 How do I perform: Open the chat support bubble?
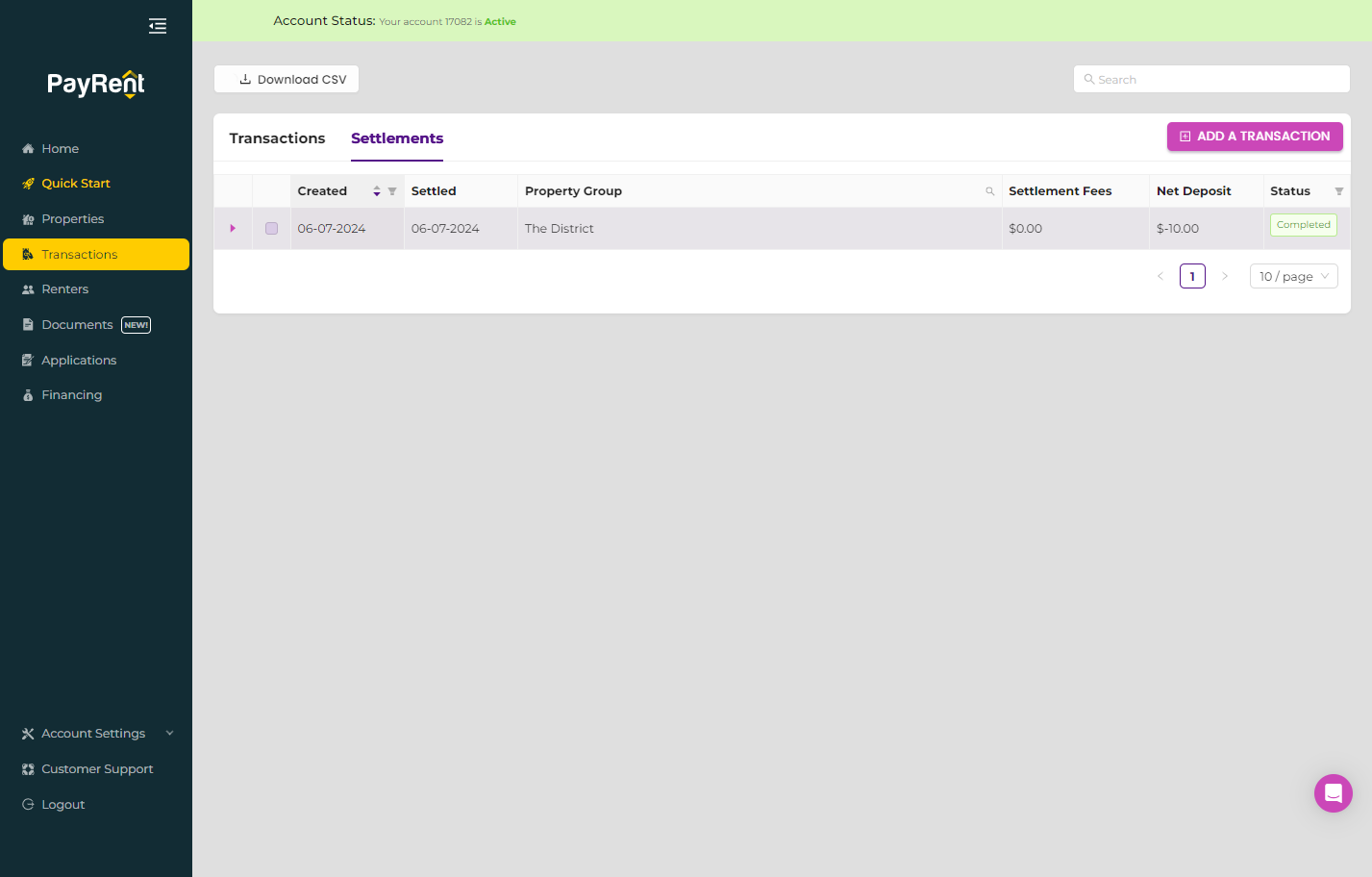[1333, 793]
